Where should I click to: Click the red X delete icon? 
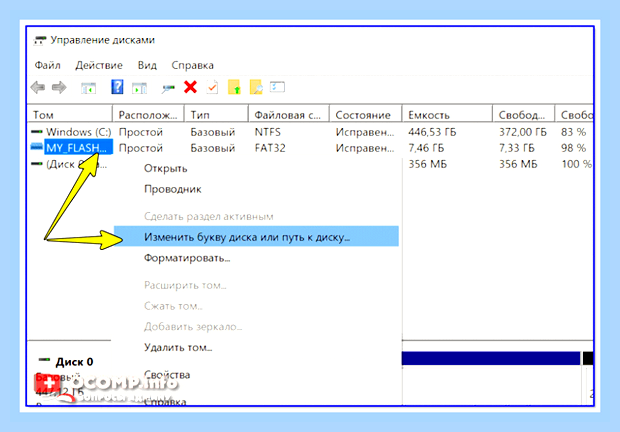[x=191, y=87]
